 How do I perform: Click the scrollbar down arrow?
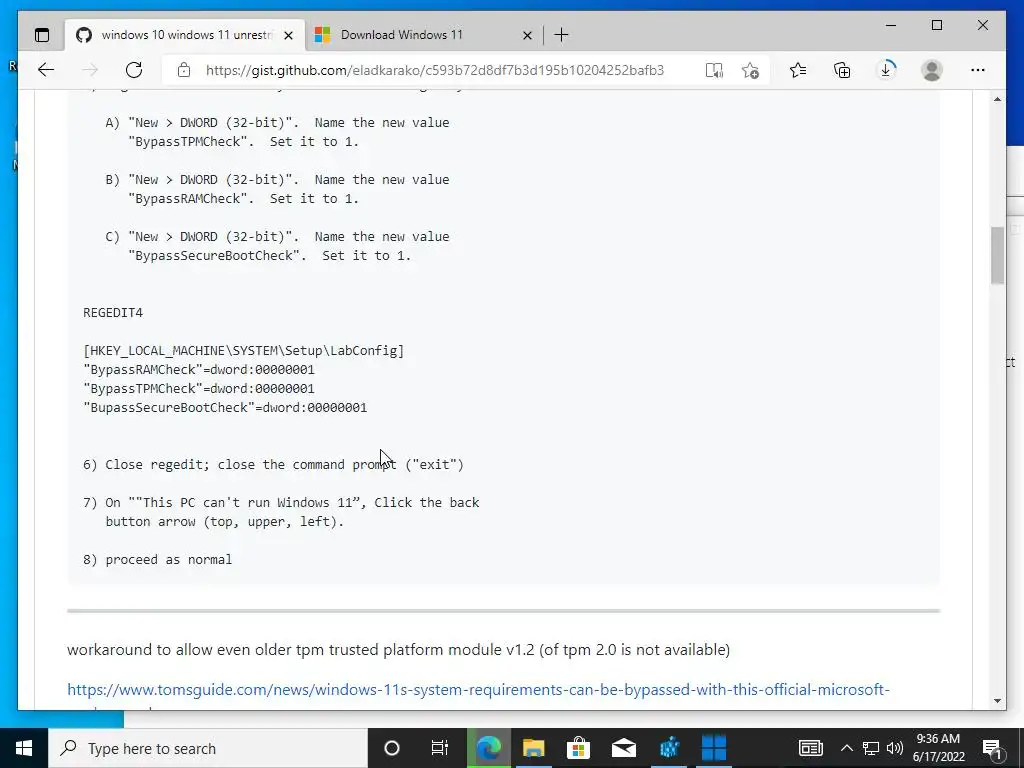point(997,701)
